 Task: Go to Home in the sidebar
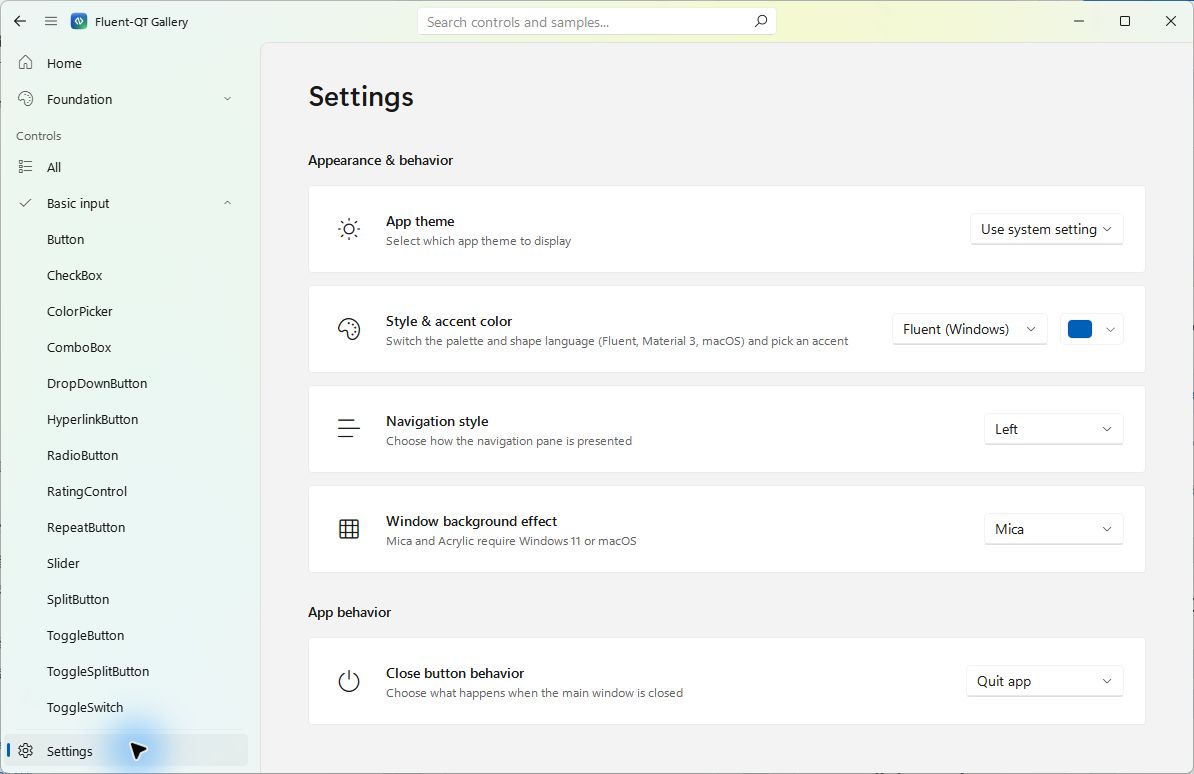(x=126, y=63)
